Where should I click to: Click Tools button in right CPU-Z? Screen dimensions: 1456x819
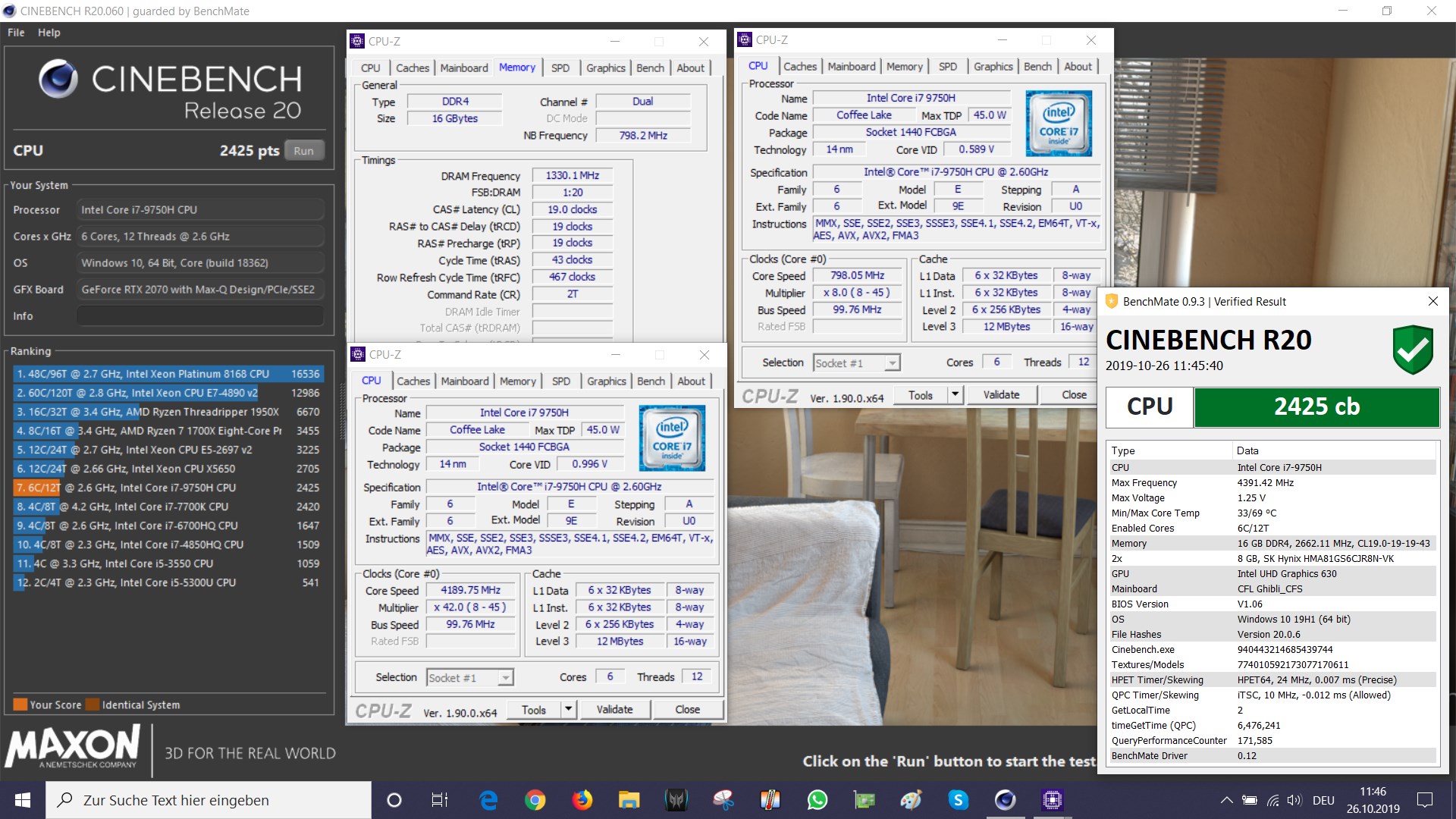920,394
